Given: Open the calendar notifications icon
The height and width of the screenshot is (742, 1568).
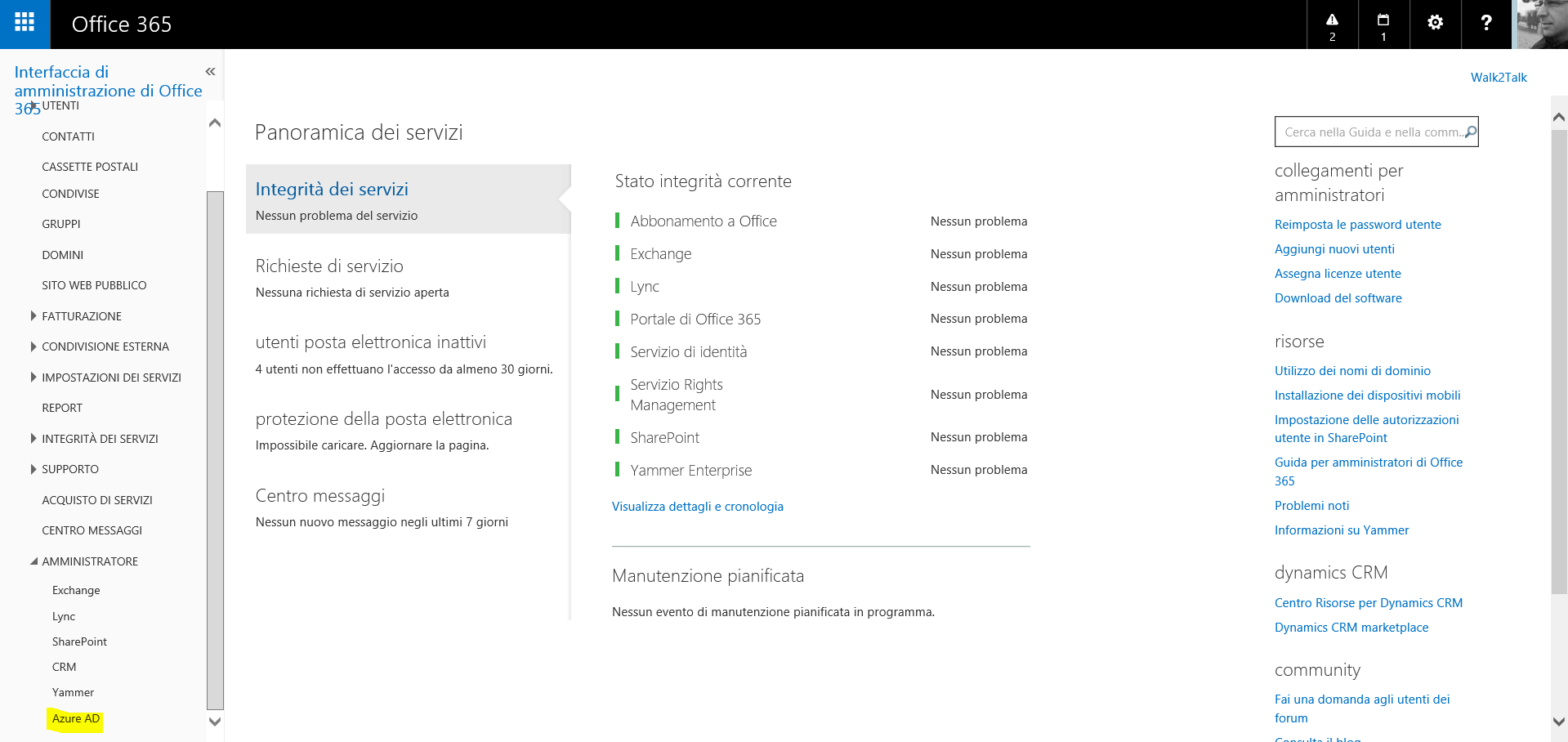Looking at the screenshot, I should coord(1383,25).
